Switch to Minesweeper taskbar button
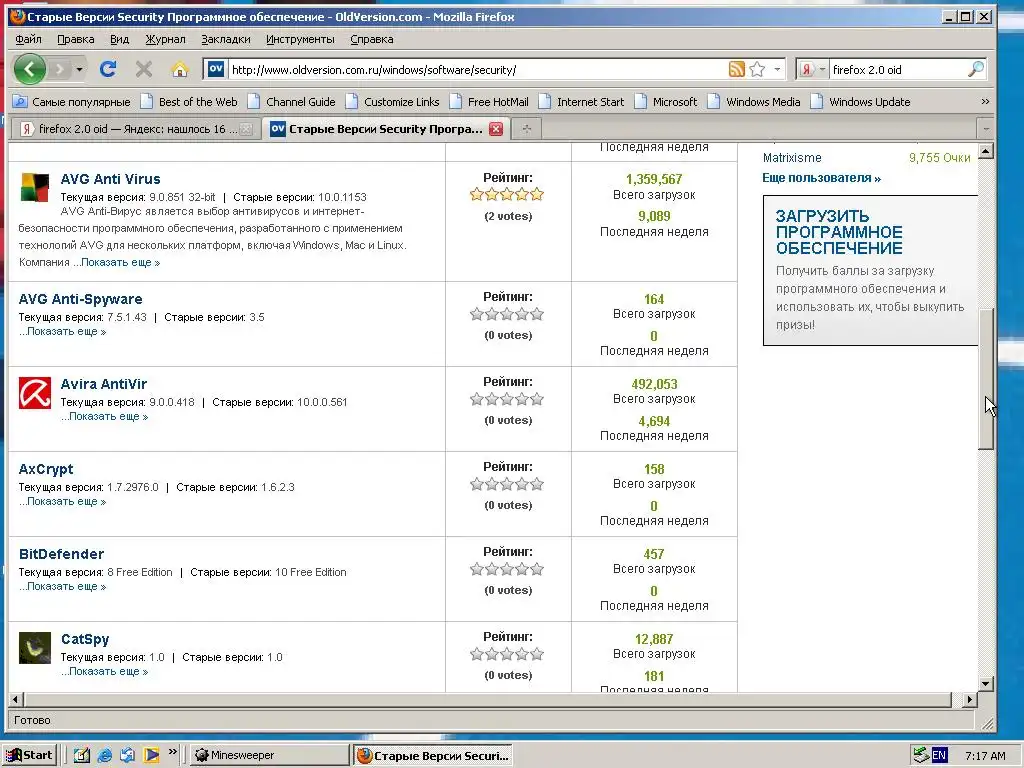Image resolution: width=1024 pixels, height=768 pixels. [x=270, y=755]
